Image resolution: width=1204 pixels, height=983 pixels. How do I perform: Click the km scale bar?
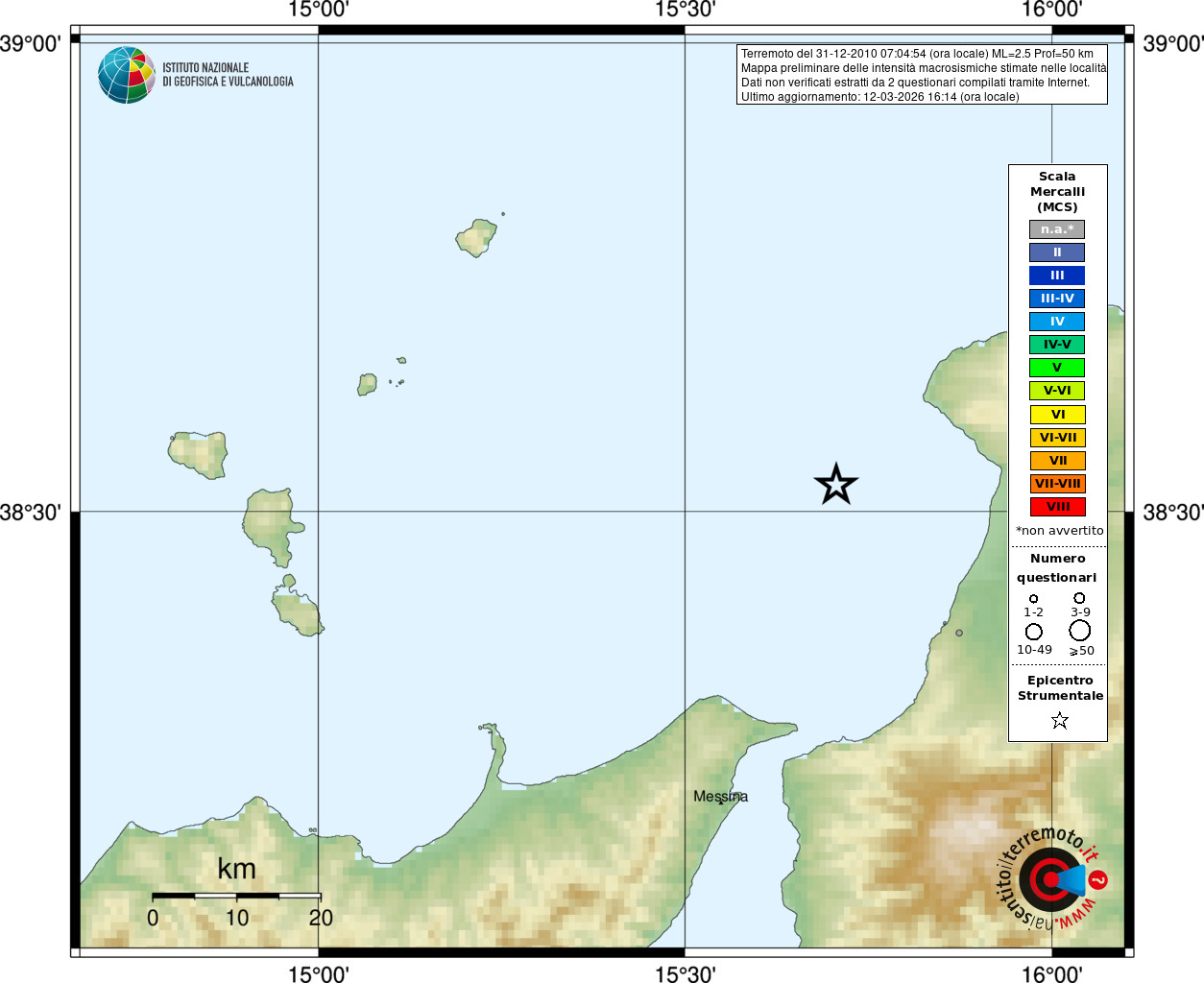pos(236,896)
